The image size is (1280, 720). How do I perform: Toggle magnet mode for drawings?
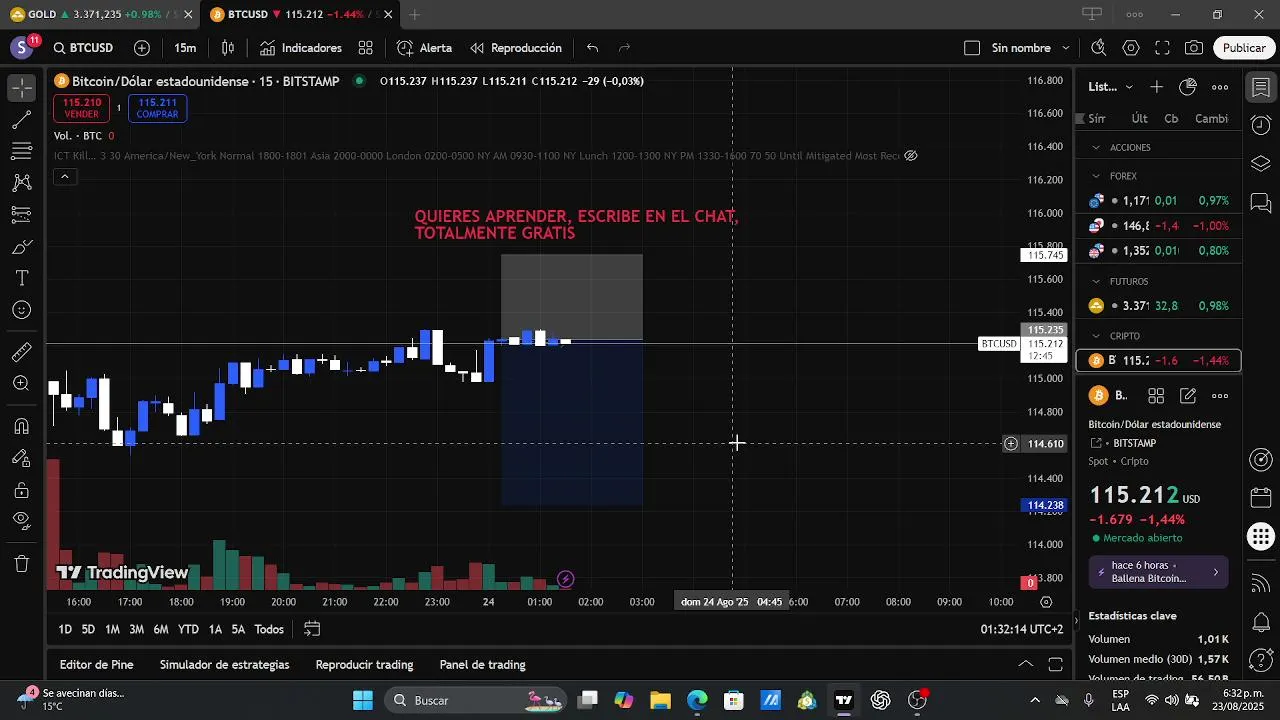pyautogui.click(x=21, y=426)
